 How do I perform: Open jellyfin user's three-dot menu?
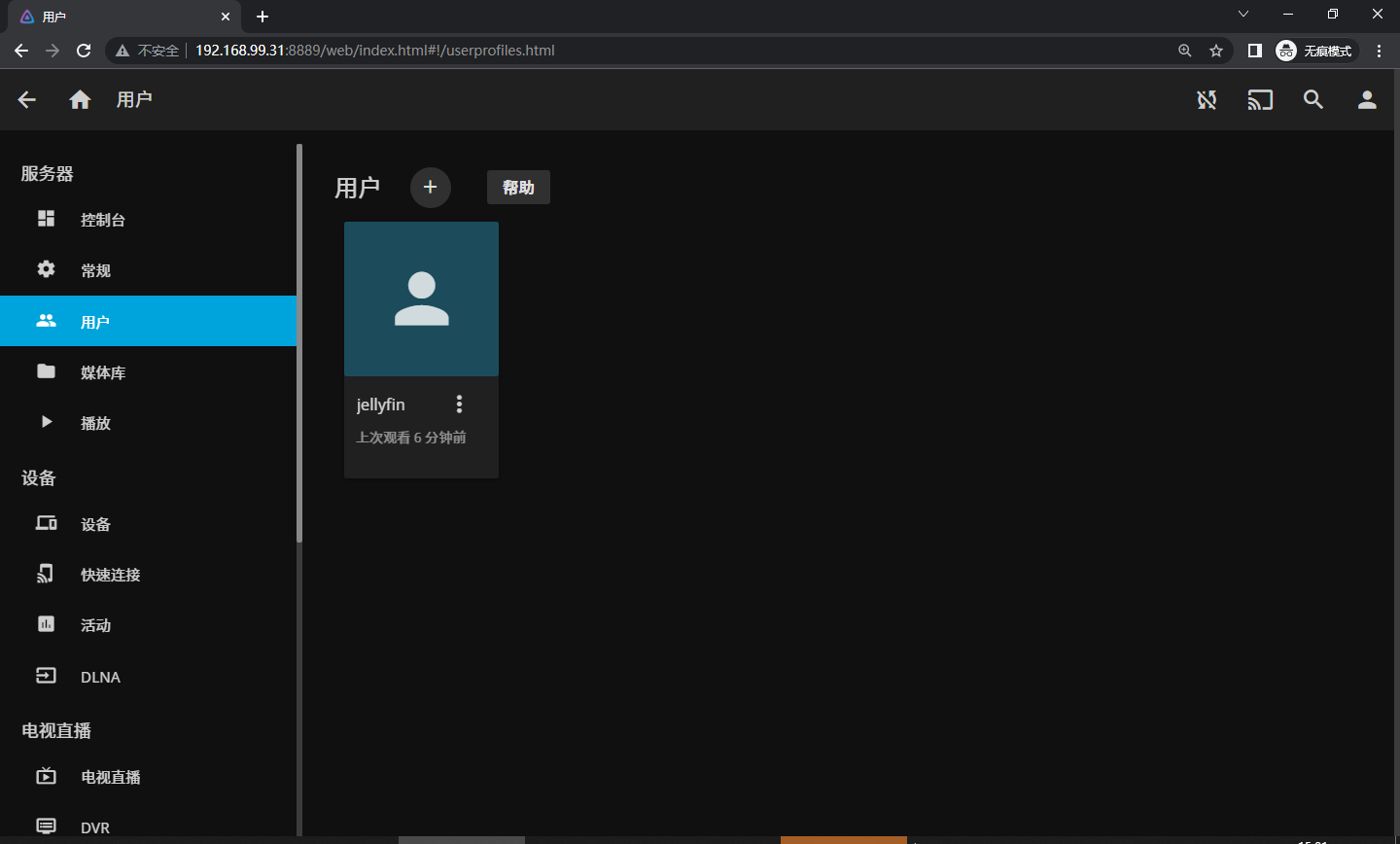pos(460,404)
